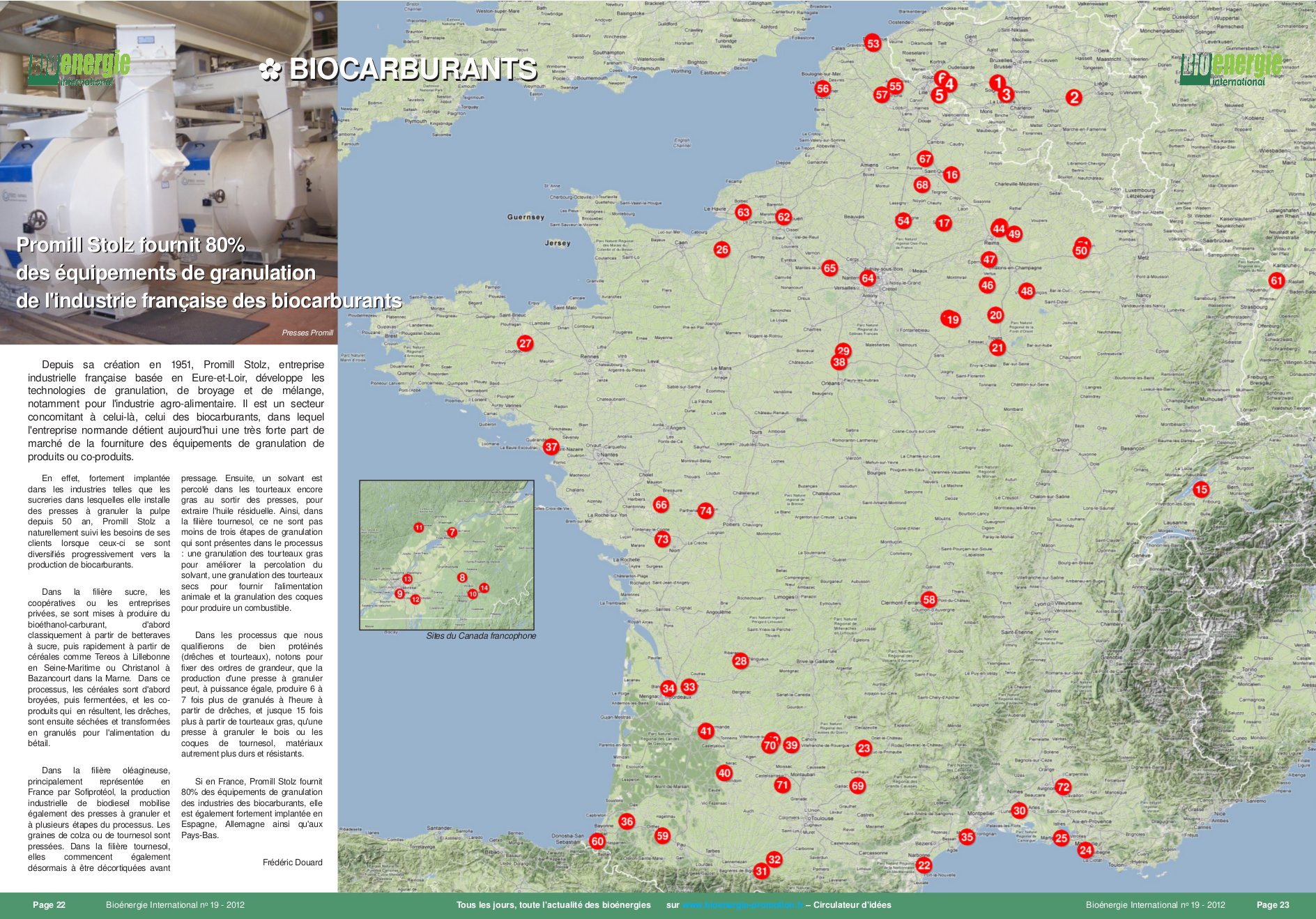Select map marker 39
This screenshot has height=919, width=1316.
(790, 745)
